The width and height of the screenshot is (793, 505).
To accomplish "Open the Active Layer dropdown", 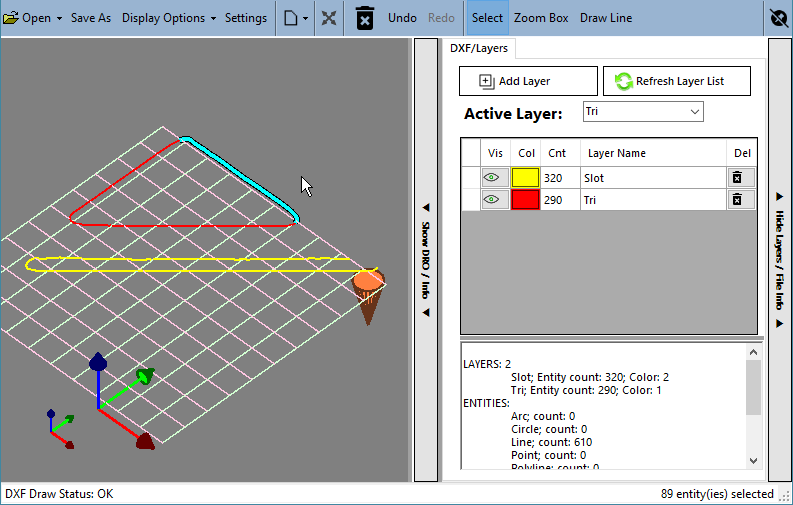I will point(643,112).
